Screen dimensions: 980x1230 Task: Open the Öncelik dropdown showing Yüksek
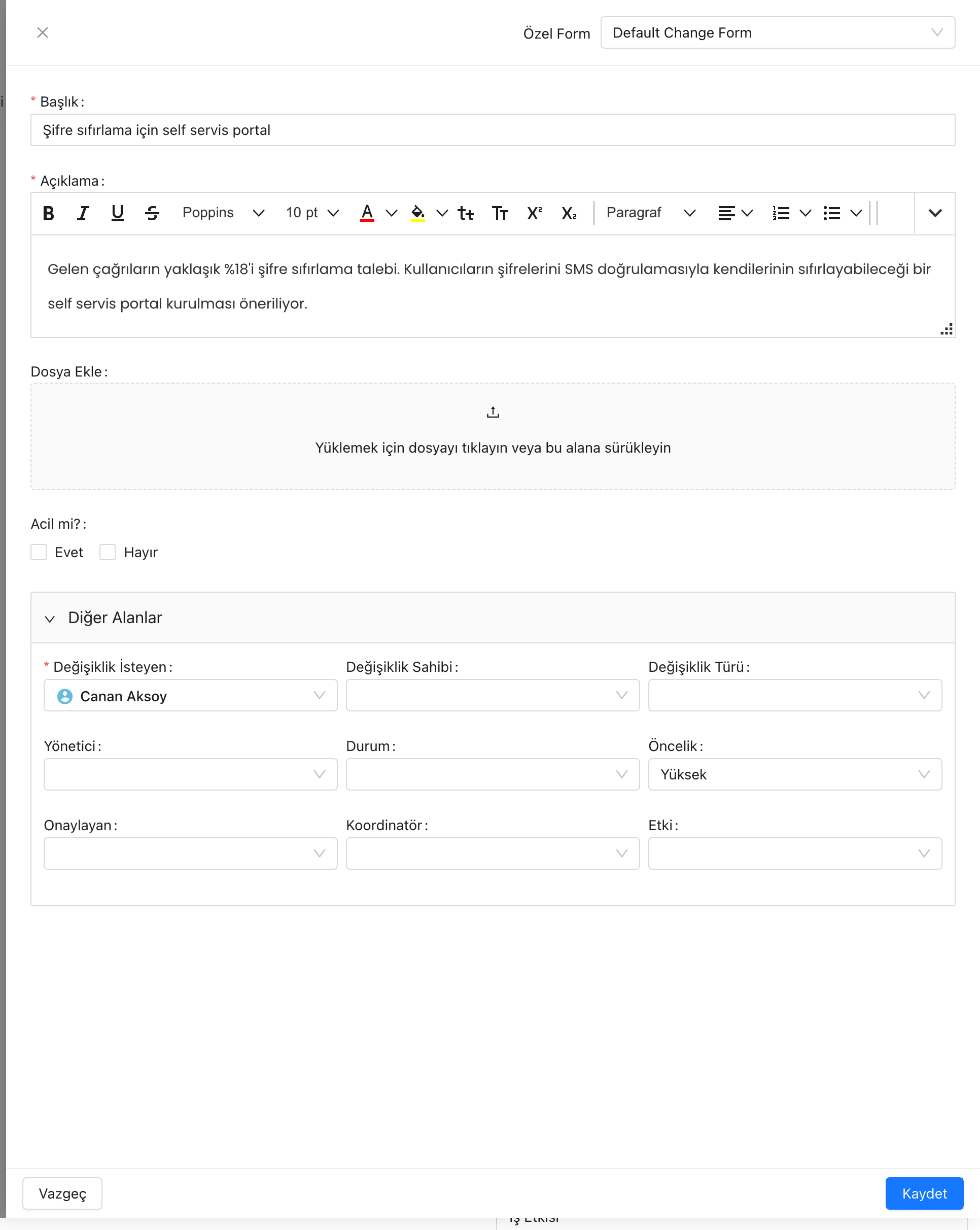(795, 775)
